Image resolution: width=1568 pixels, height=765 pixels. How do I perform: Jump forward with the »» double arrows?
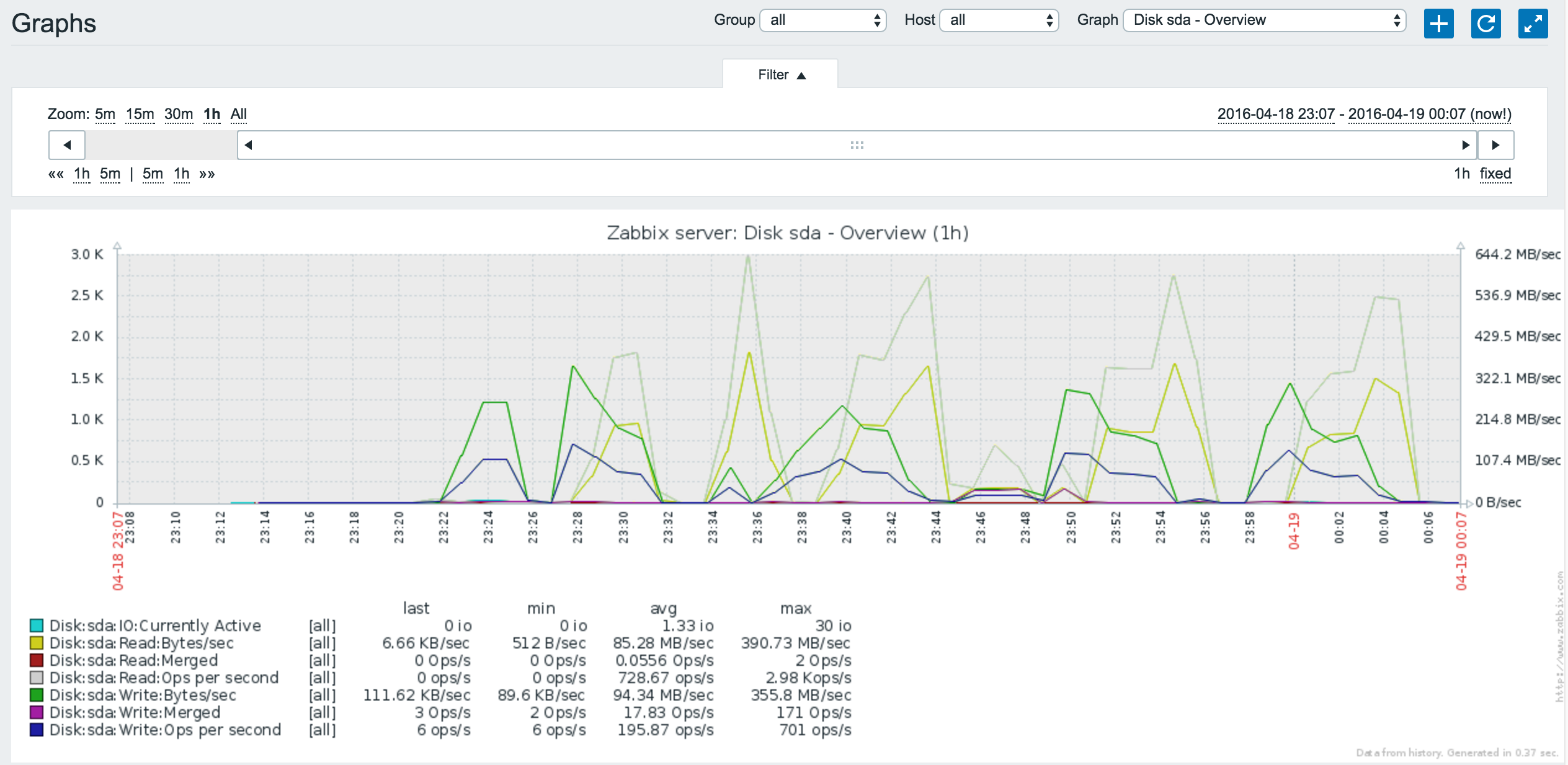(207, 174)
